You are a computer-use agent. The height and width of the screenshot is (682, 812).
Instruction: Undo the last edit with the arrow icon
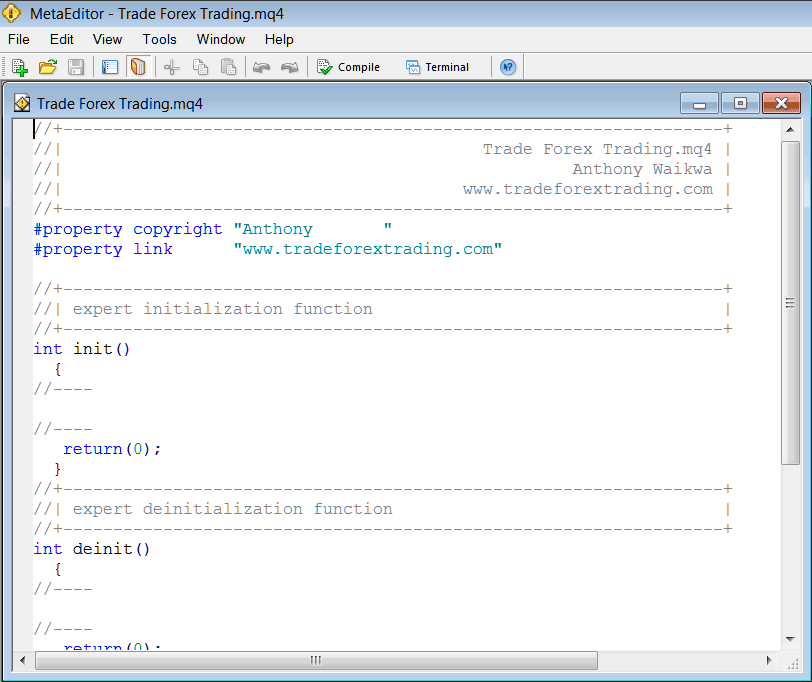coord(262,66)
